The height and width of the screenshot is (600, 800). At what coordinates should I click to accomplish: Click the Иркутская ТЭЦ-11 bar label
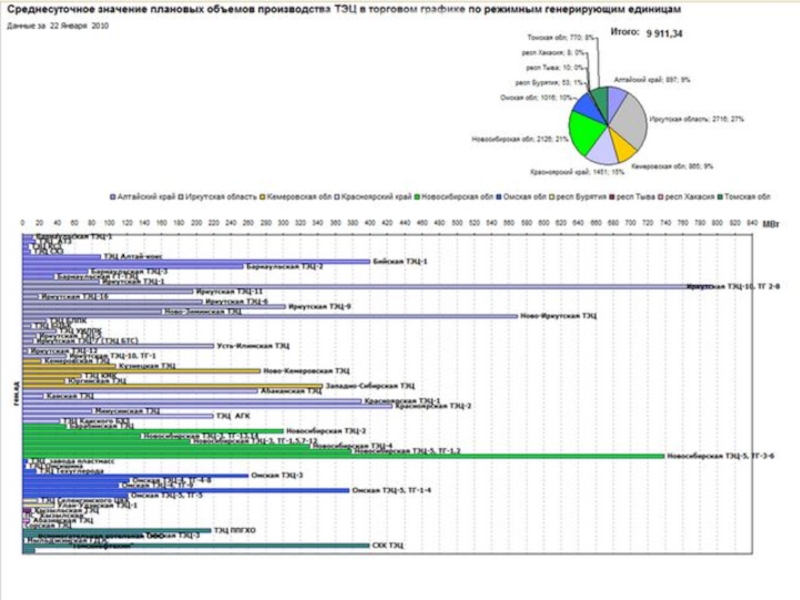pos(229,292)
